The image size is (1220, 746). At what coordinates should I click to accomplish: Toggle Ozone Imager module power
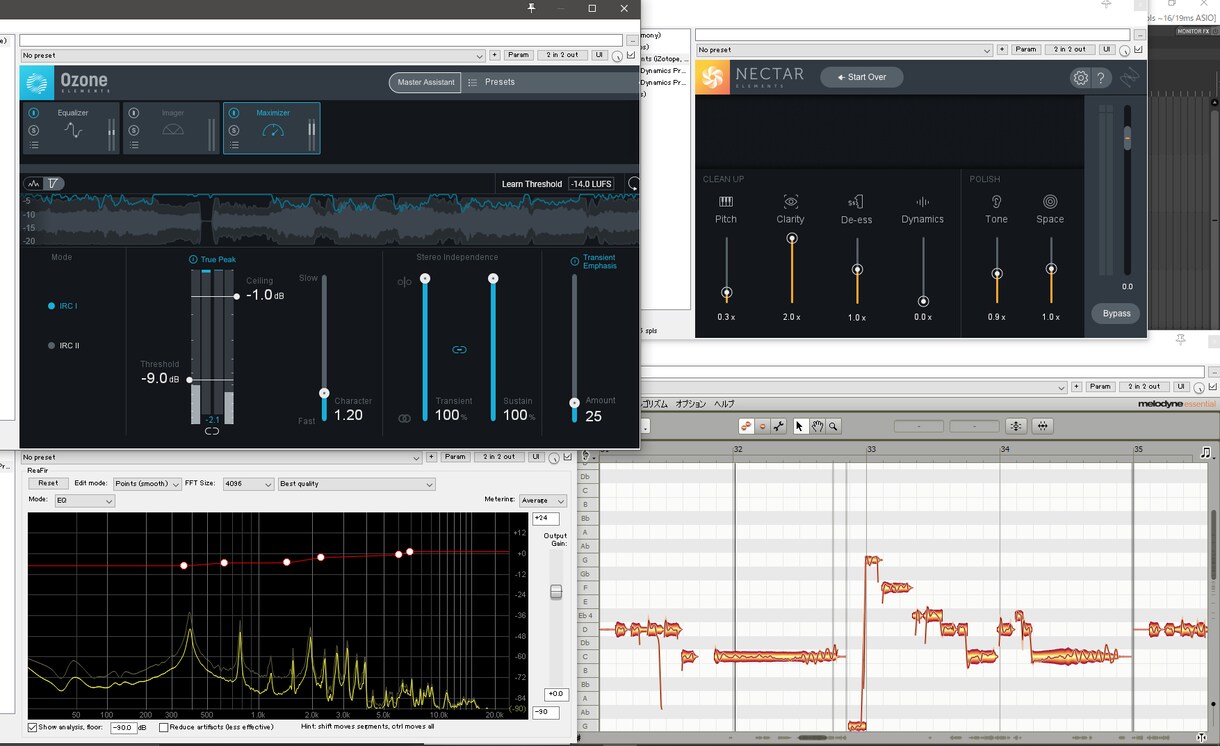(134, 113)
